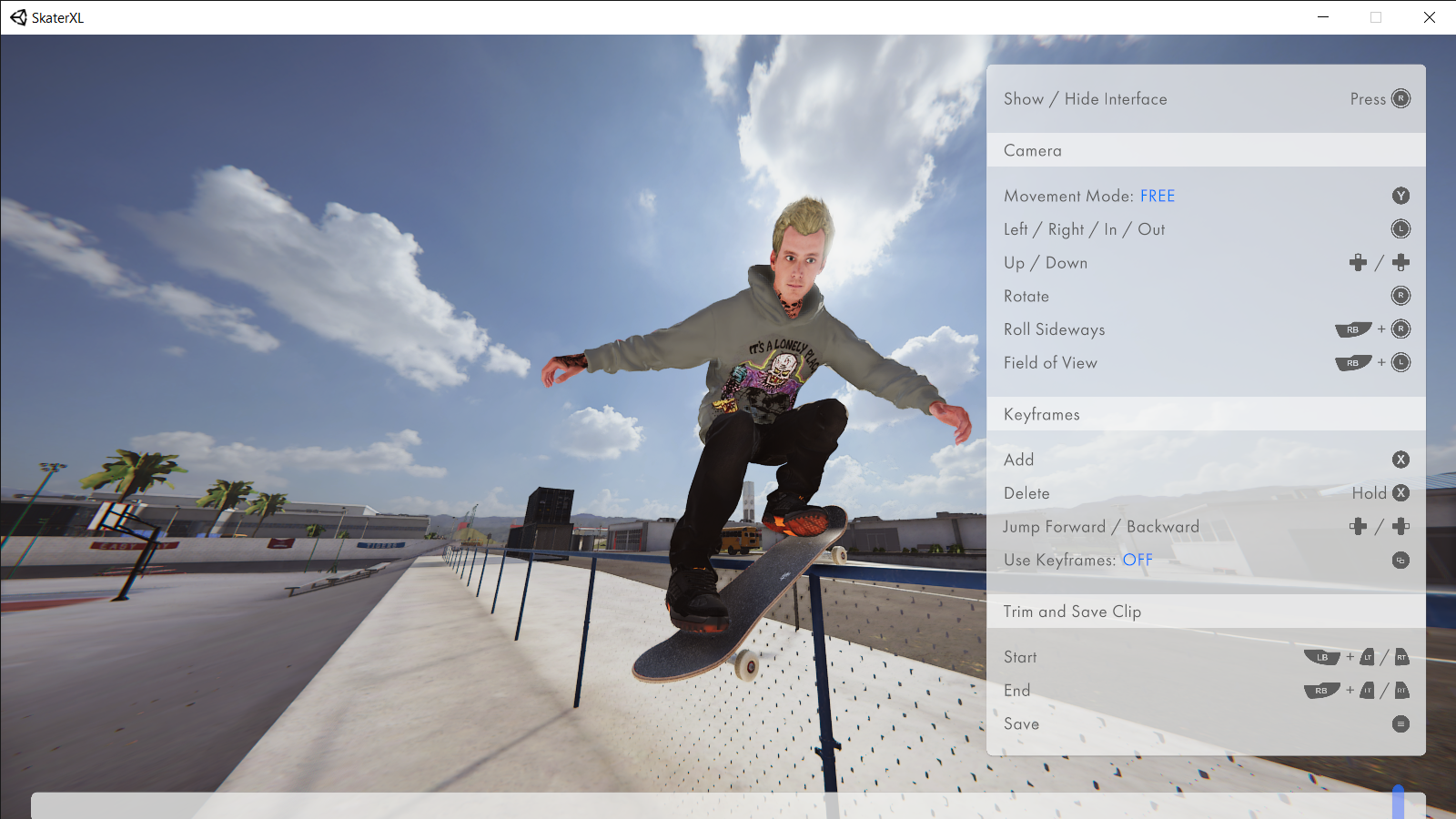The width and height of the screenshot is (1456, 819).
Task: Toggle the Use Keyframes OFF value
Action: (1137, 560)
